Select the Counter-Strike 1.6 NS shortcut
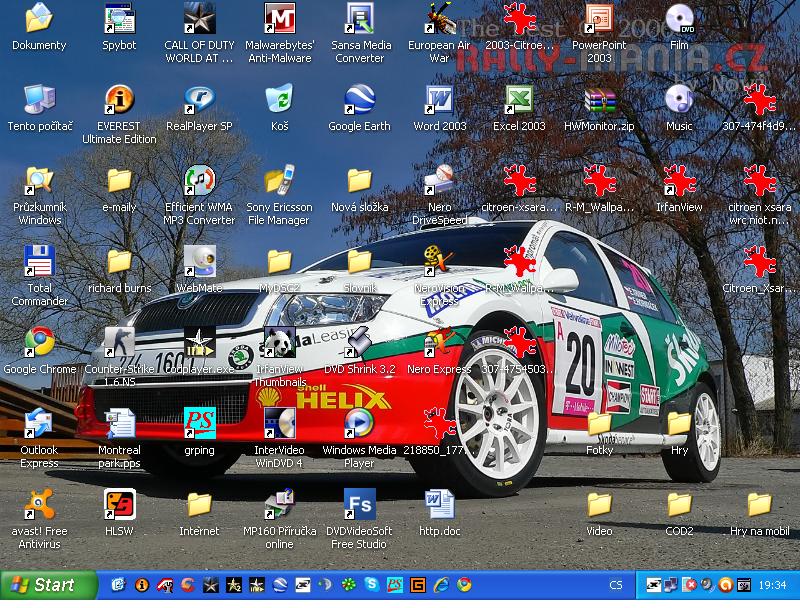Viewport: 800px width, 608px height. click(x=119, y=343)
